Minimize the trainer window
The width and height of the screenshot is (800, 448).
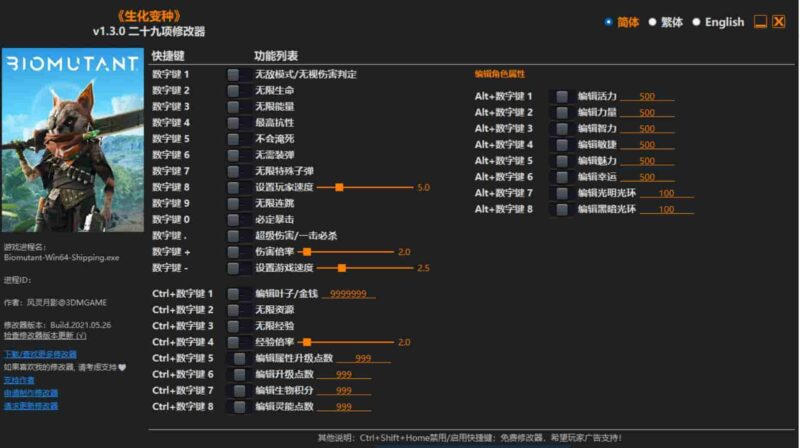point(760,22)
